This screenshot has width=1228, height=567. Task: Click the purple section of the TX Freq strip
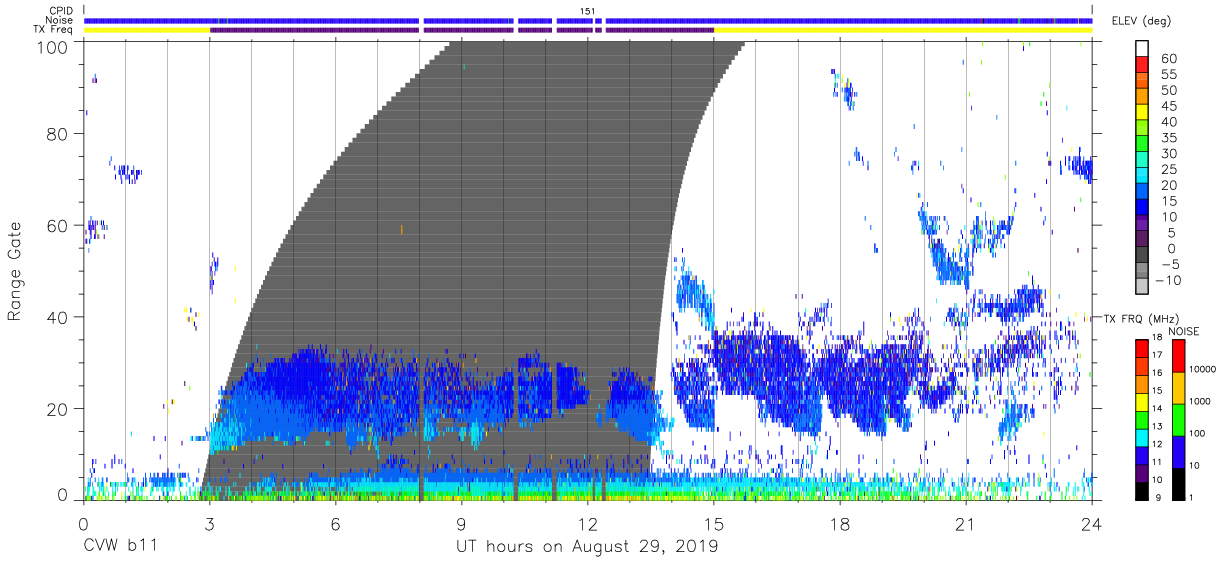(461, 30)
